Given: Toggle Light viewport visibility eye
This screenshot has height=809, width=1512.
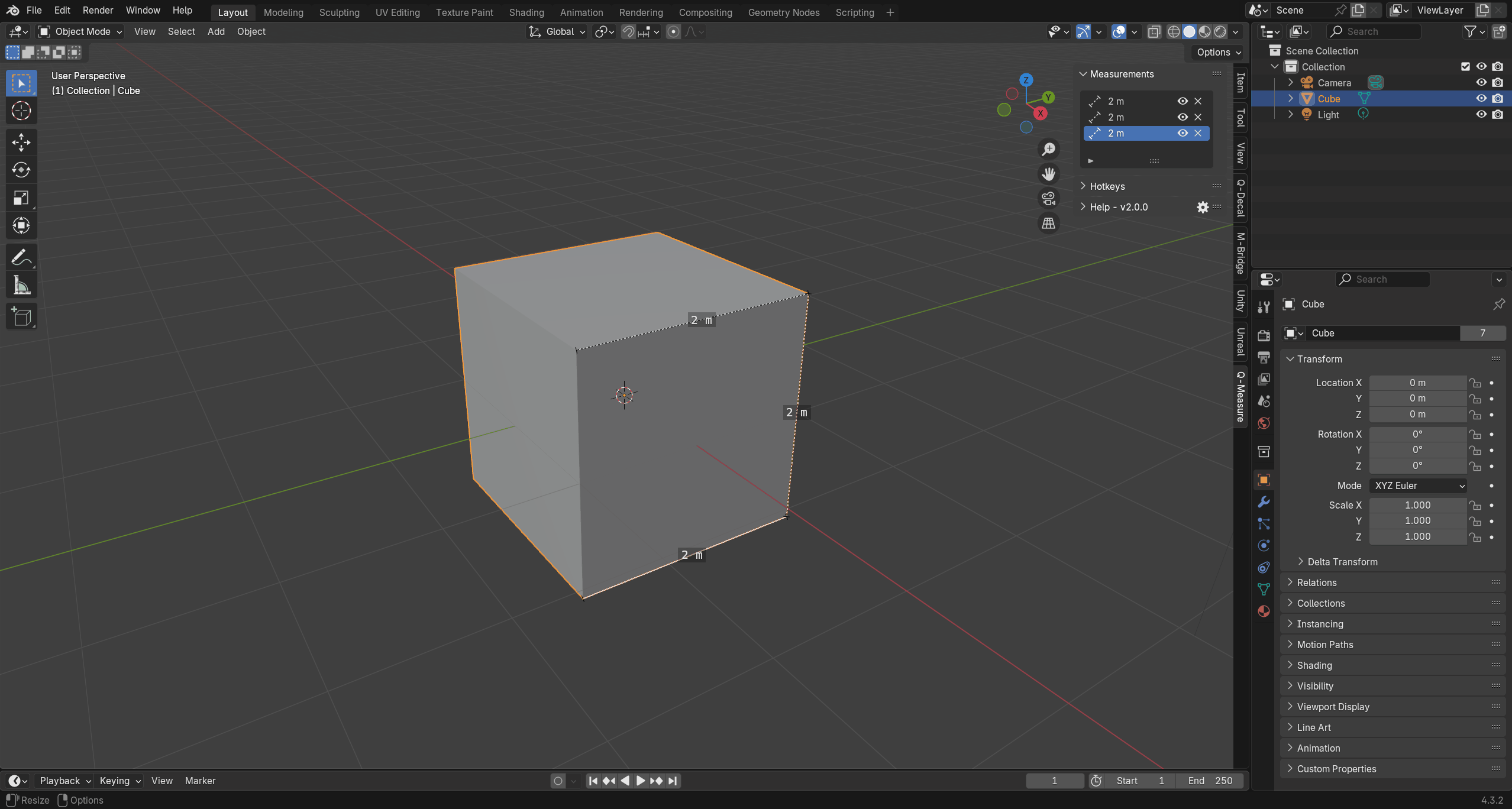Looking at the screenshot, I should point(1481,115).
